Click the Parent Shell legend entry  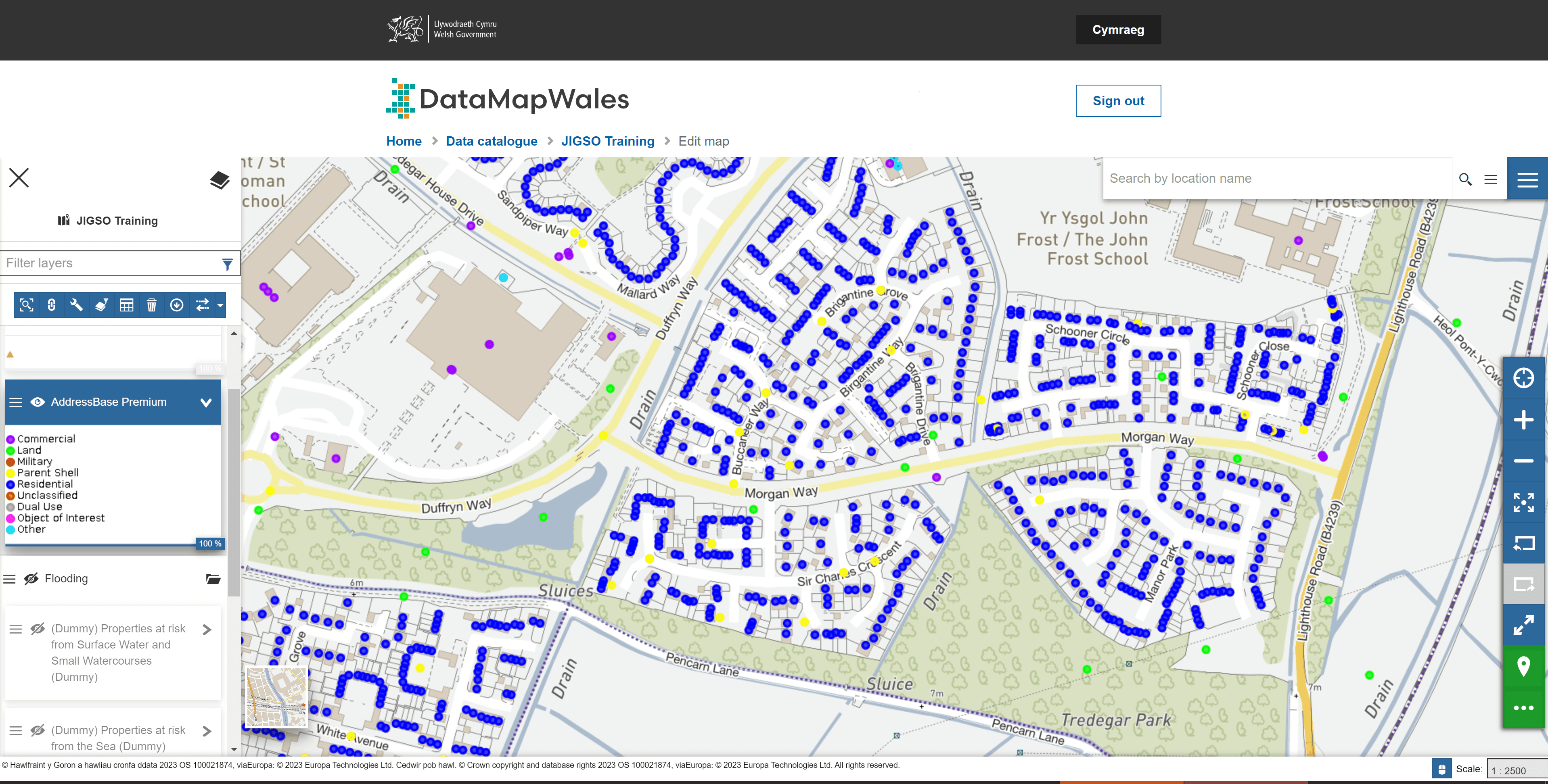(x=43, y=473)
